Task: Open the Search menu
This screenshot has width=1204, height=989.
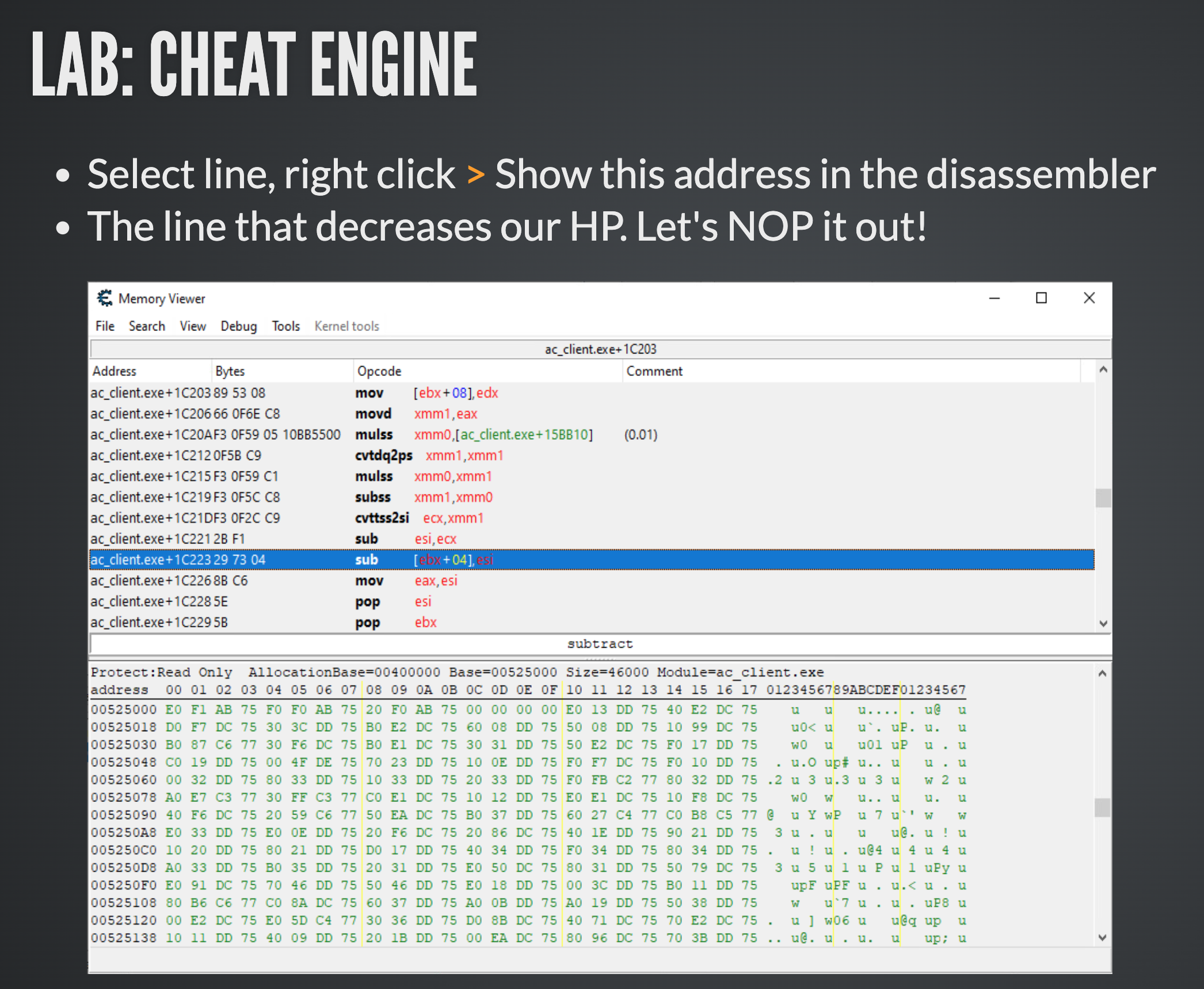Action: 147,326
